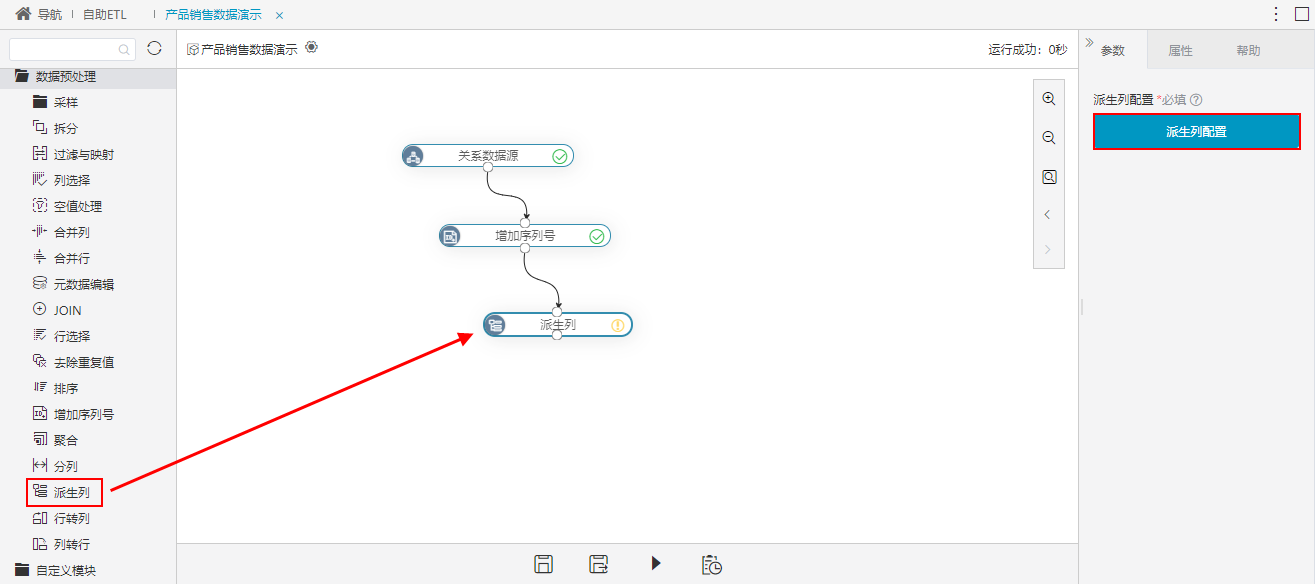
Task: Click the 关系数据源 success checkmark
Action: pyautogui.click(x=560, y=156)
